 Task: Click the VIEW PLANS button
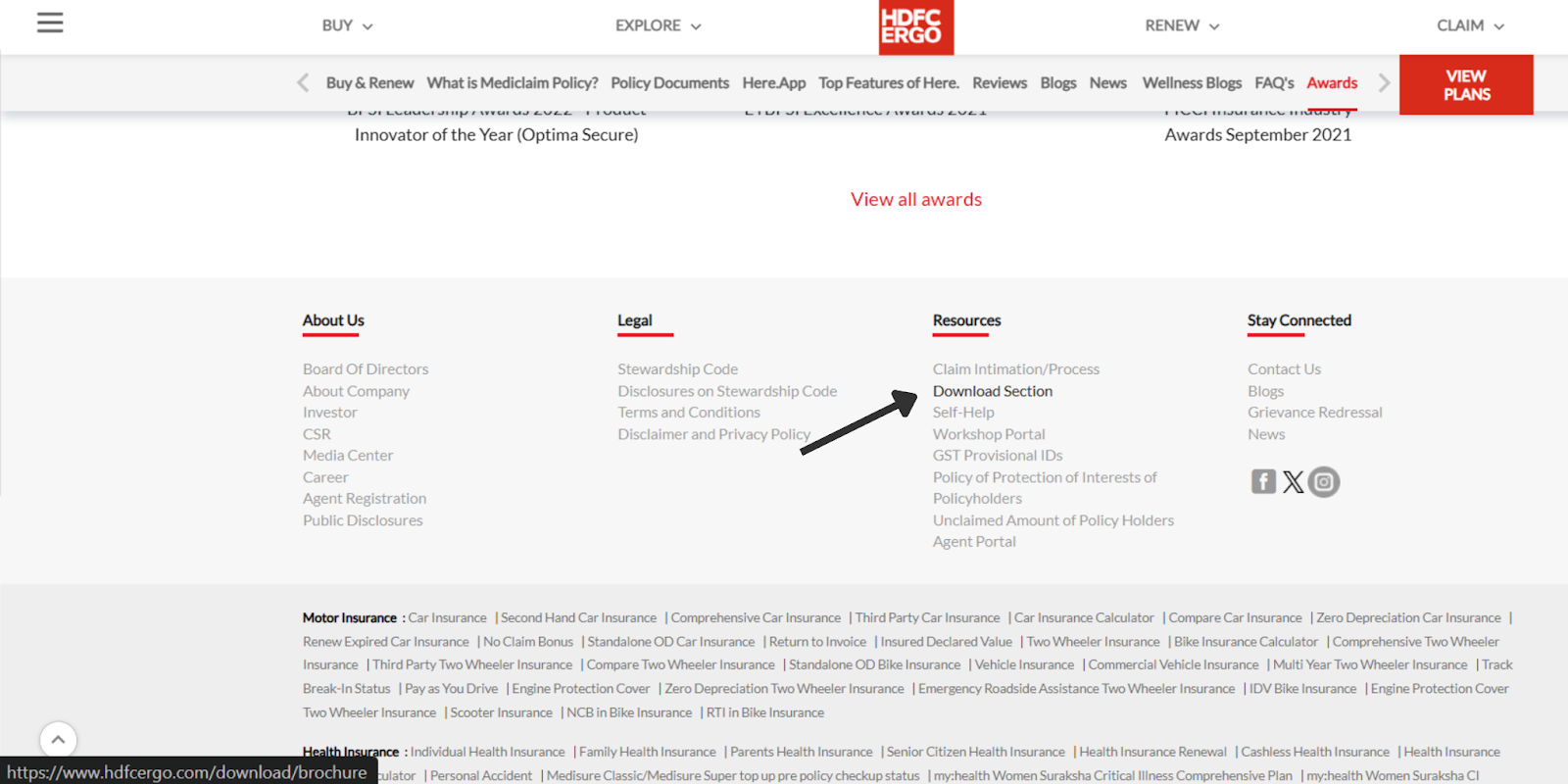[x=1466, y=85]
